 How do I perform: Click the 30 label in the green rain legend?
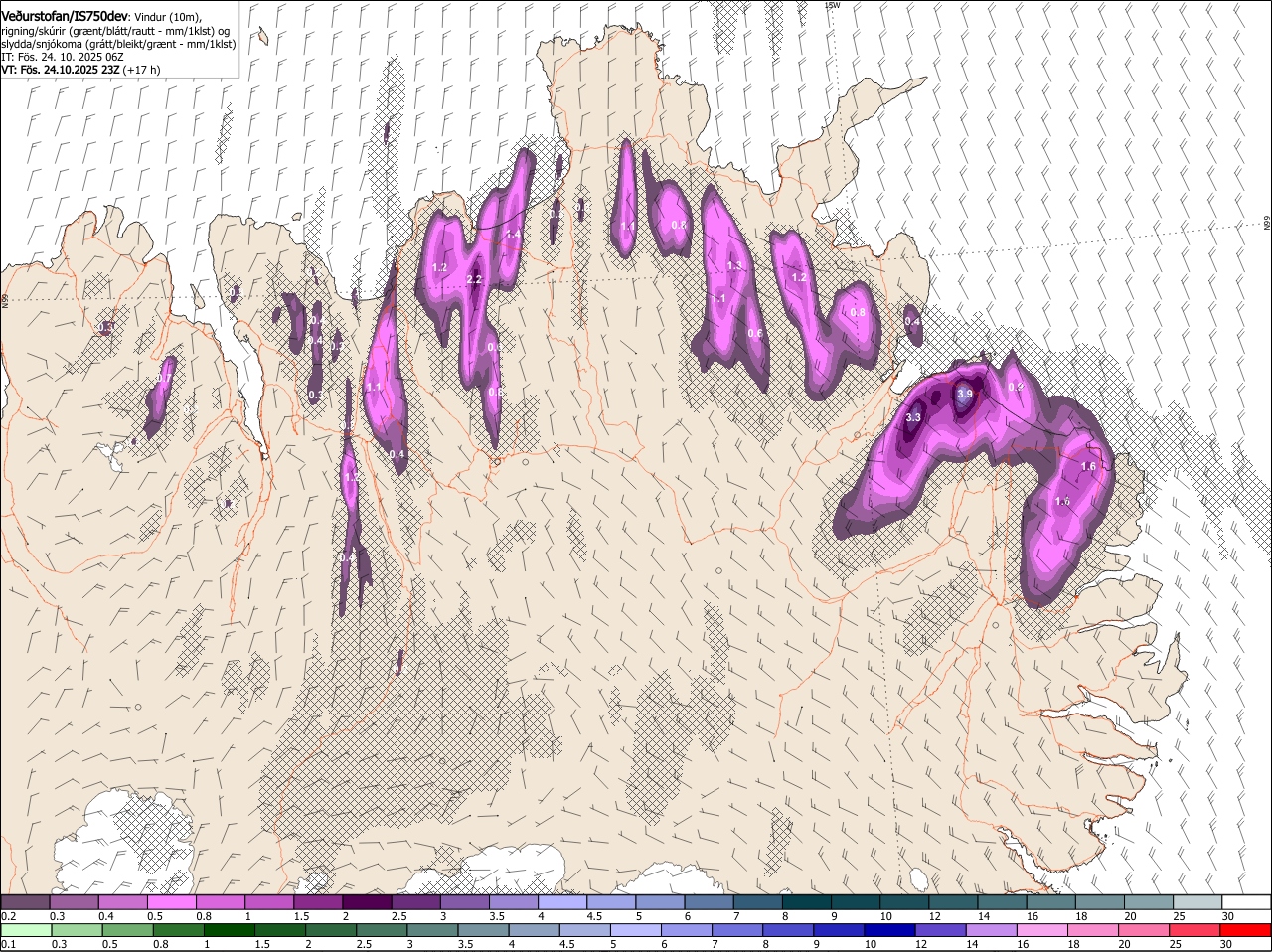click(x=1228, y=944)
